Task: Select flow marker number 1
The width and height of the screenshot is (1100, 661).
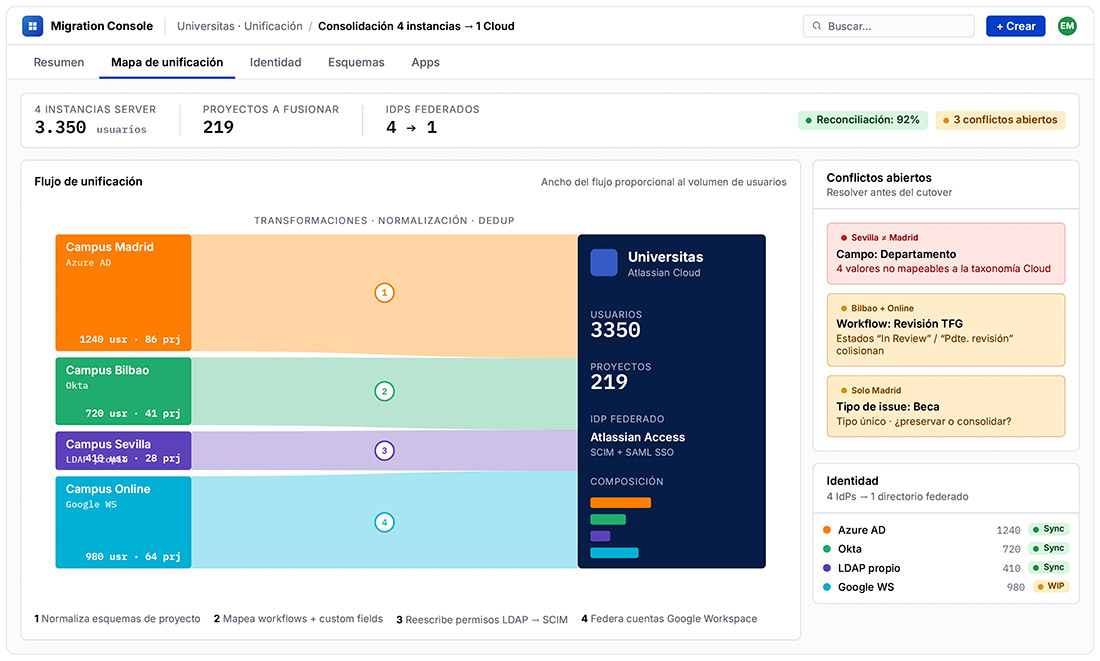Action: (384, 293)
